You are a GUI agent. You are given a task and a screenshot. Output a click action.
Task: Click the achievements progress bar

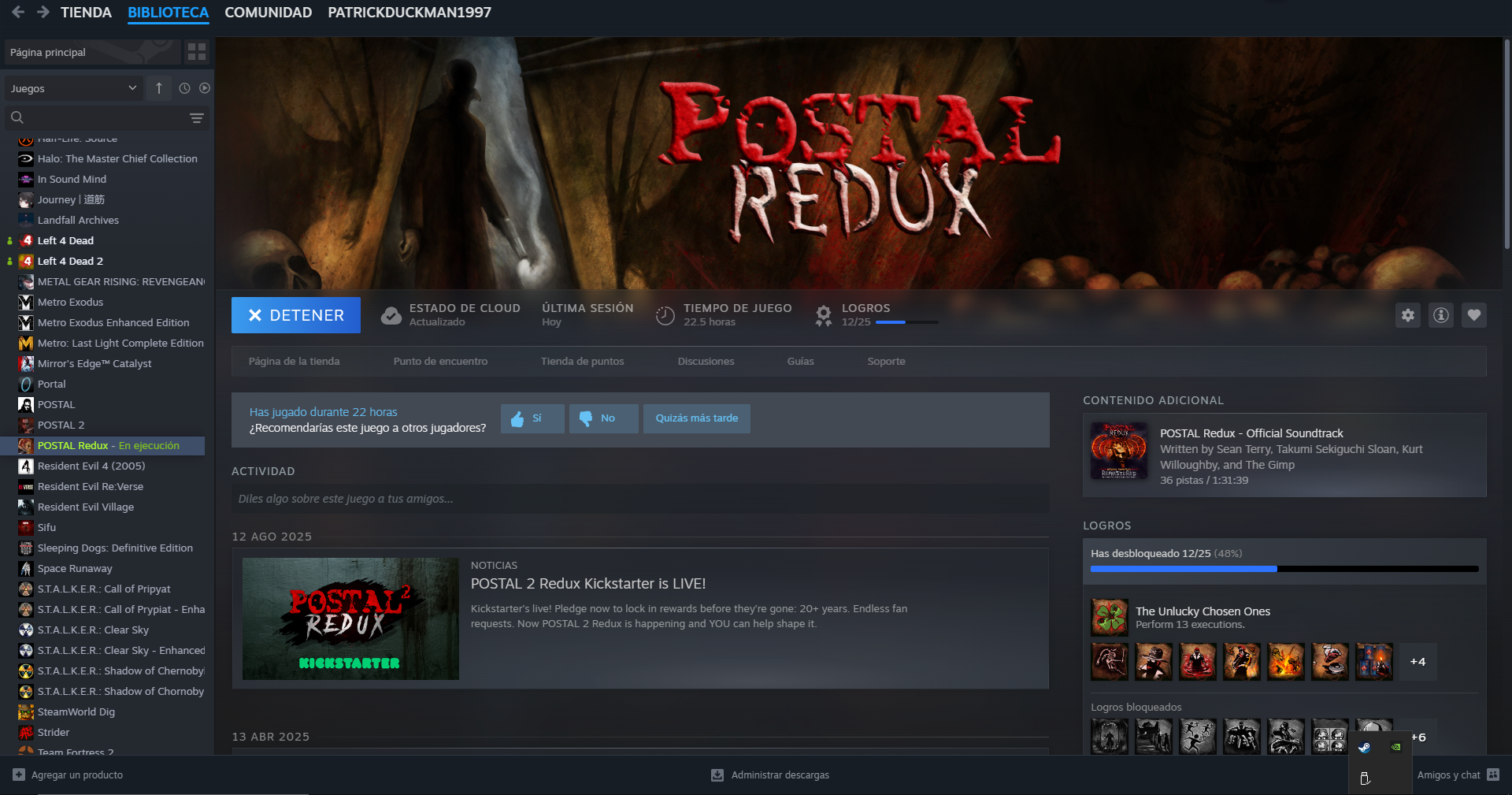[1284, 568]
